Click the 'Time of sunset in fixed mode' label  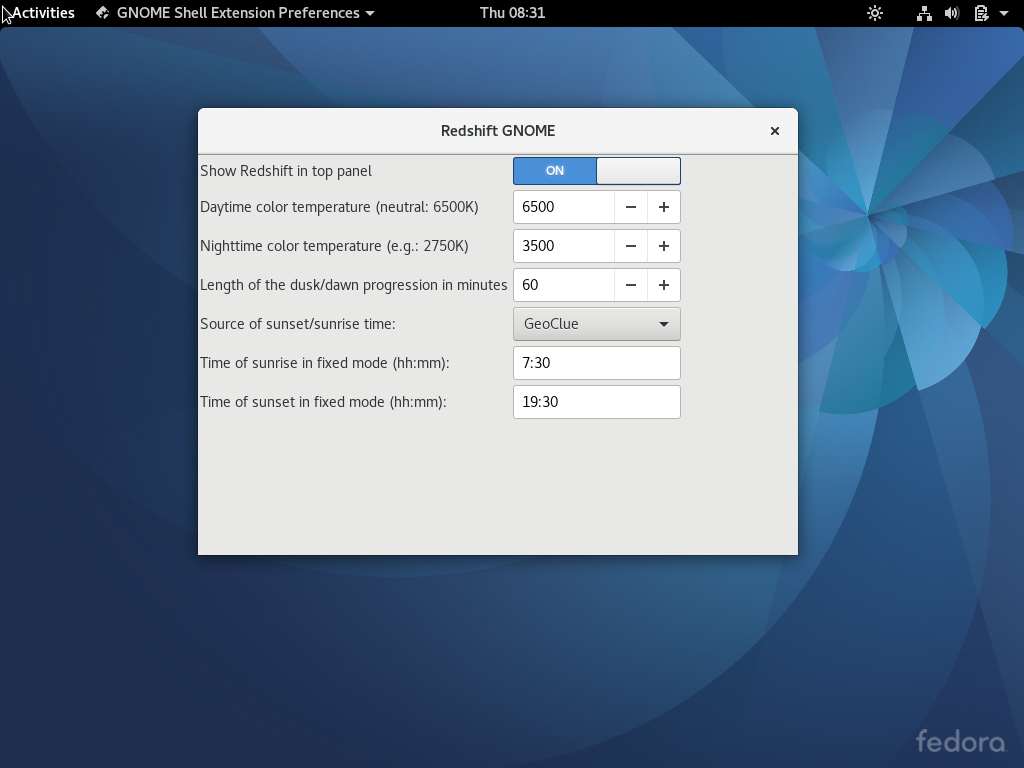[x=323, y=402]
